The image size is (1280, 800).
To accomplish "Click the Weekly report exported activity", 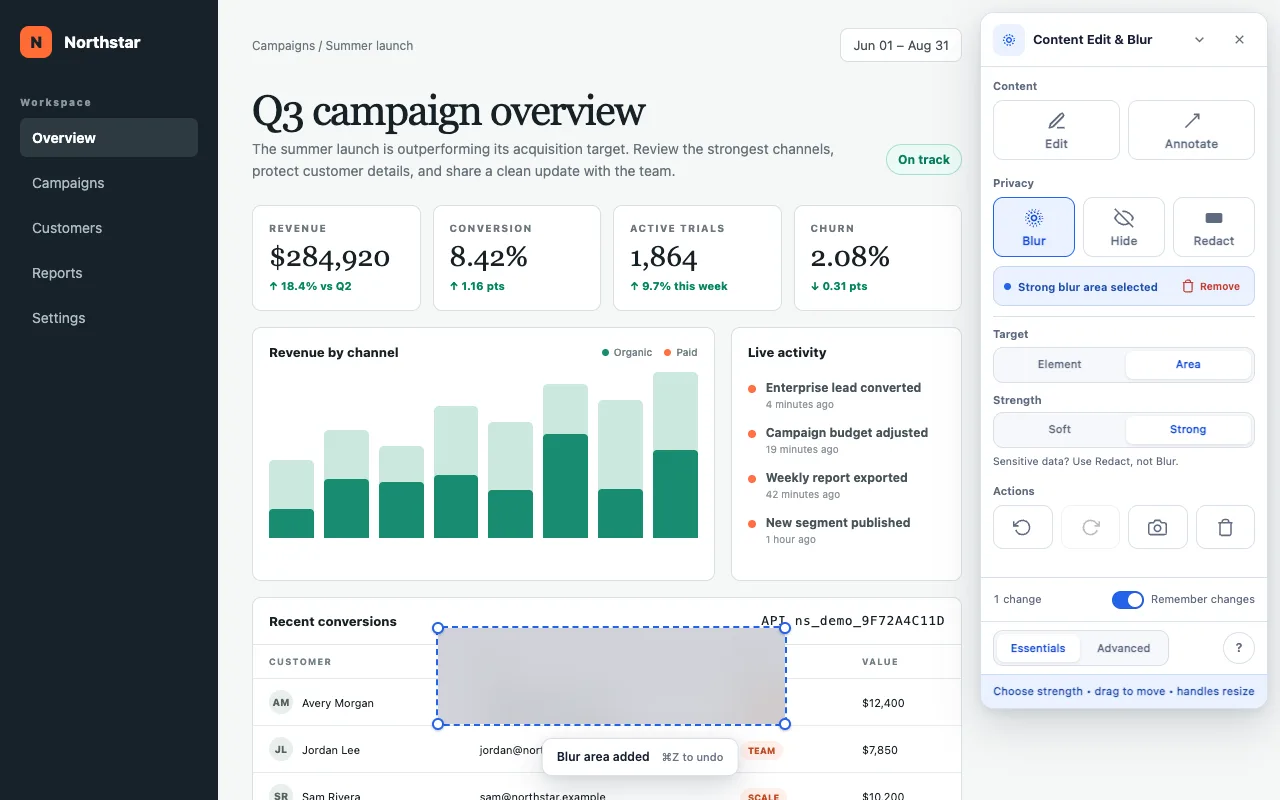I will click(x=836, y=478).
